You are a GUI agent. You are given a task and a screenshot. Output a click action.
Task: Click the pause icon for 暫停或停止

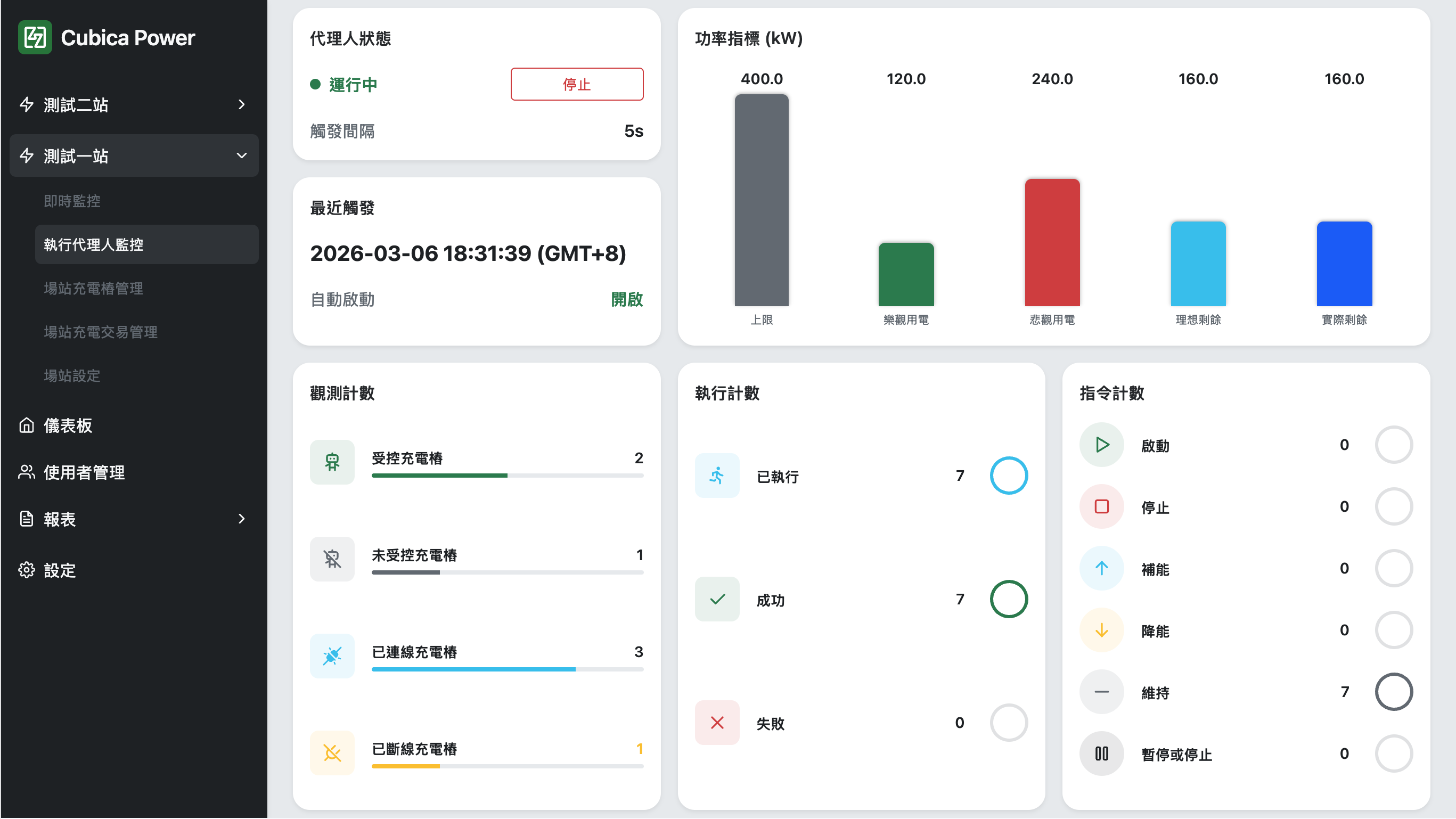coord(1101,754)
